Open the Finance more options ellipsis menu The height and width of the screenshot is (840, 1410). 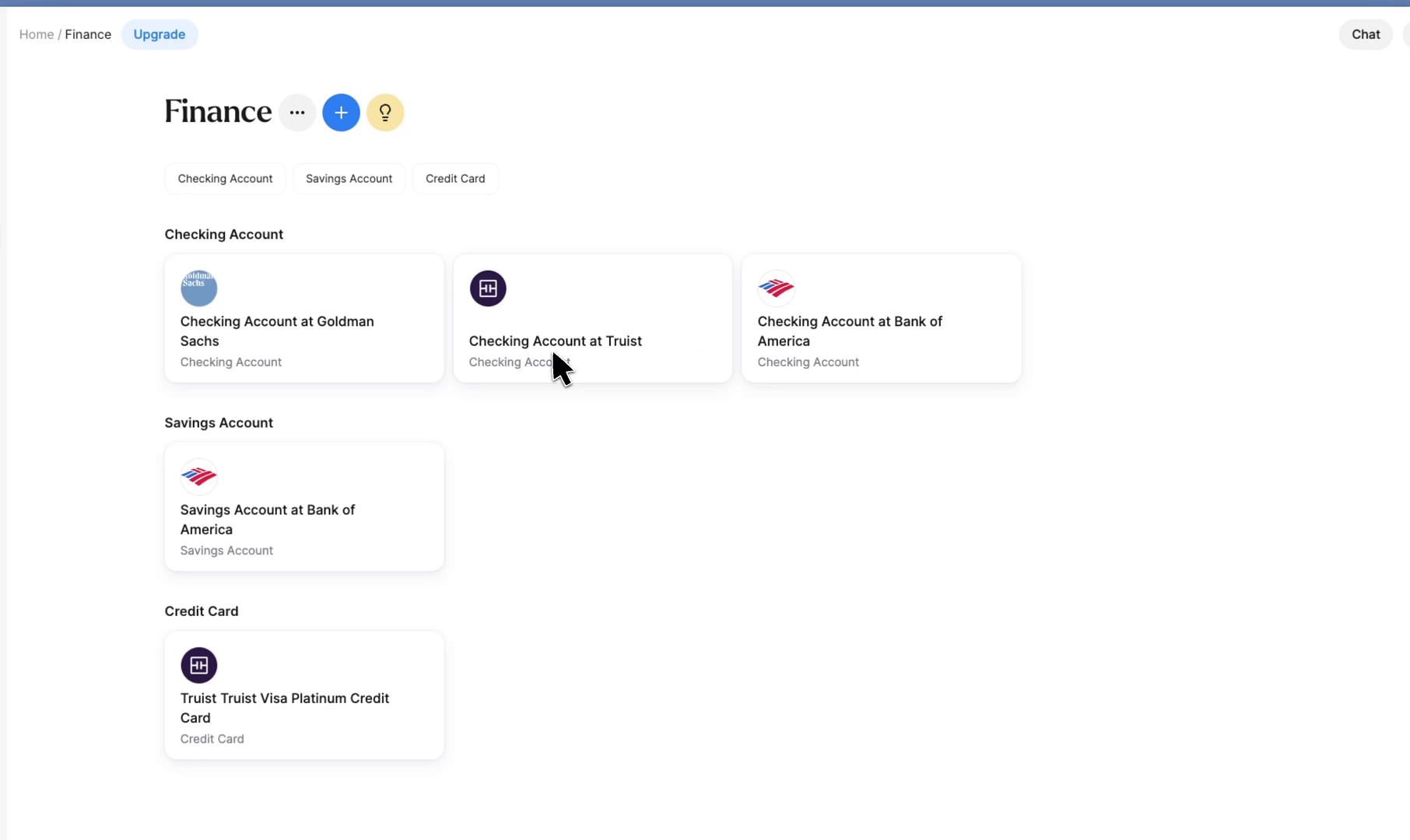pyautogui.click(x=297, y=113)
